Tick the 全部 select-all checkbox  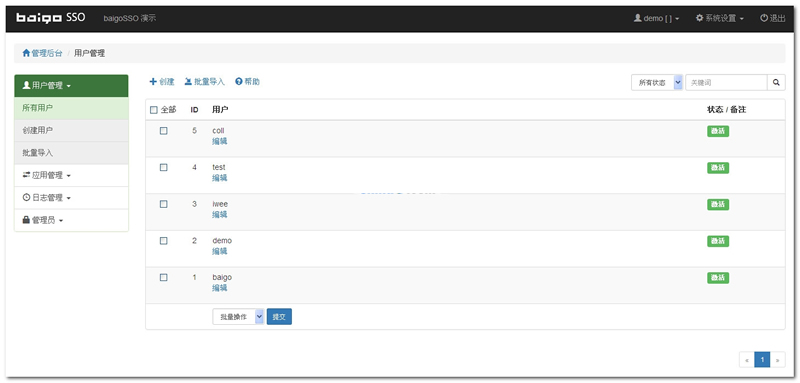(x=154, y=110)
